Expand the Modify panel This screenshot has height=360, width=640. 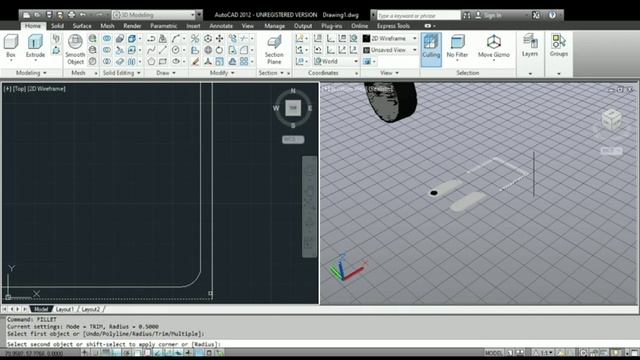pyautogui.click(x=222, y=73)
